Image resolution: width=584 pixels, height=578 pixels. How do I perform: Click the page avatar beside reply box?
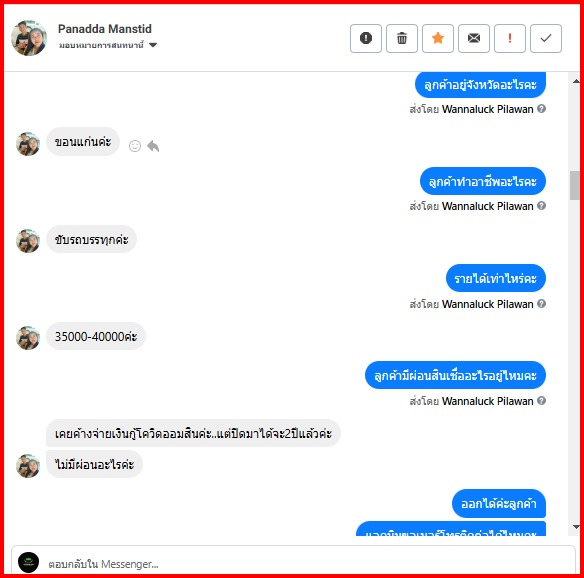point(28,562)
